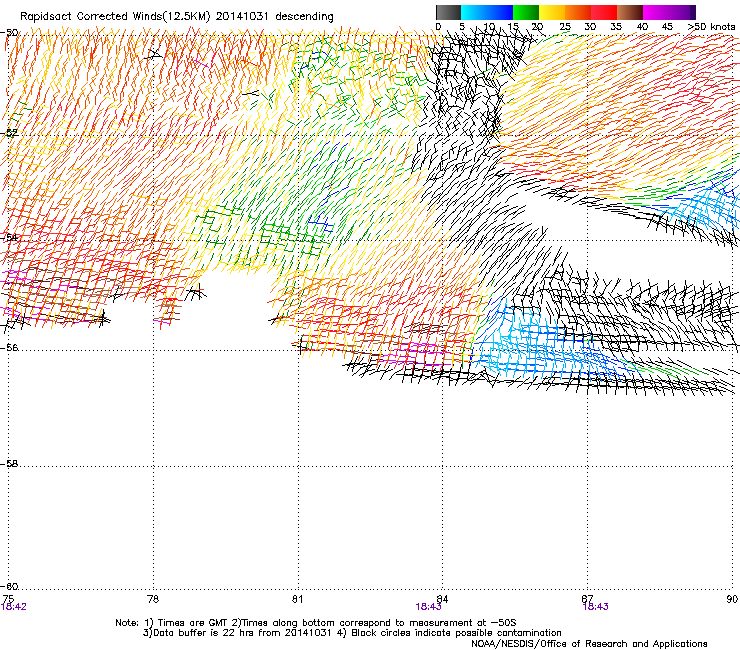Click the '35' legend scale number
Image resolution: width=740 pixels, height=650 pixels.
[616, 27]
